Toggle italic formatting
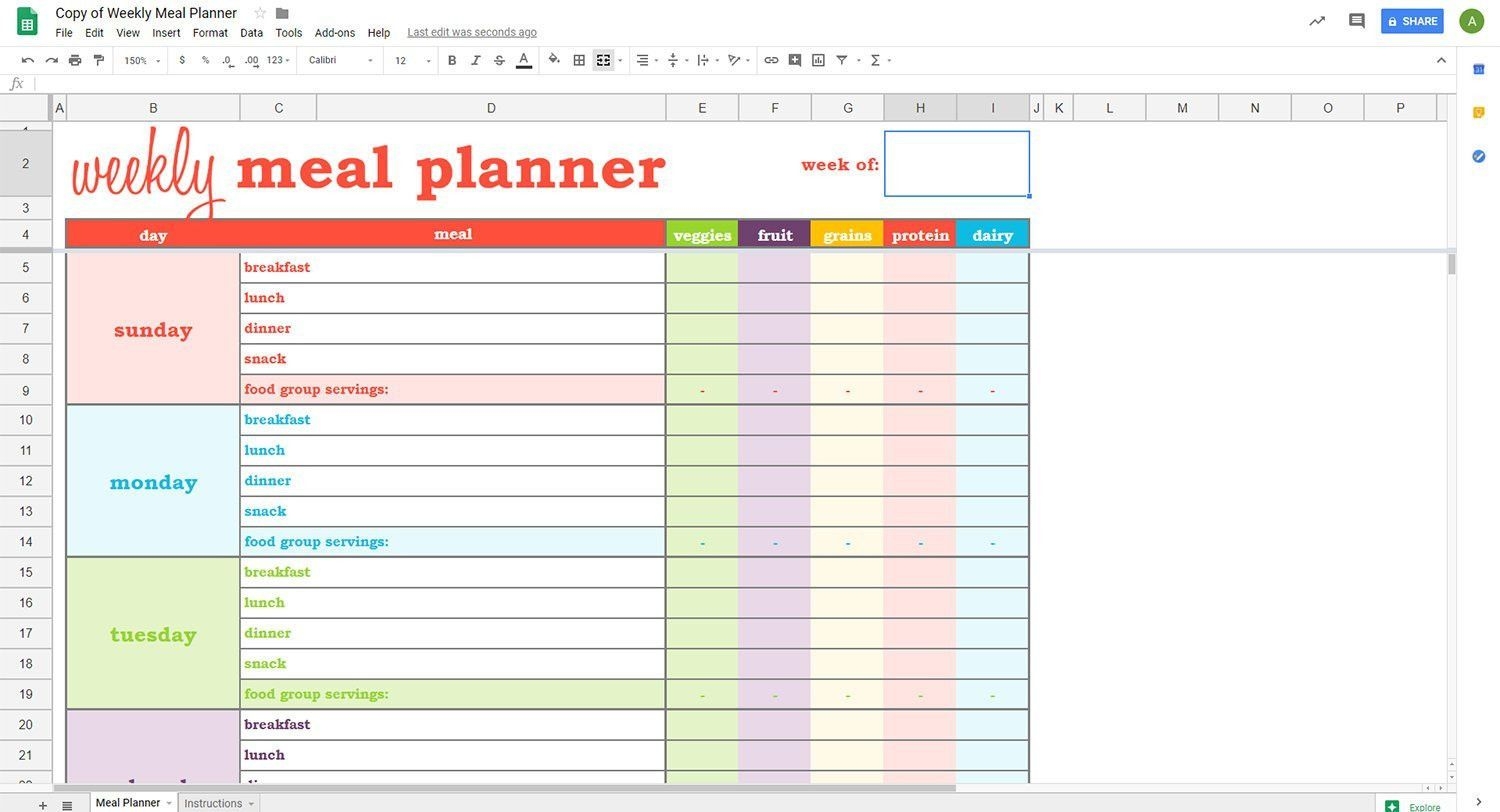 pyautogui.click(x=475, y=60)
